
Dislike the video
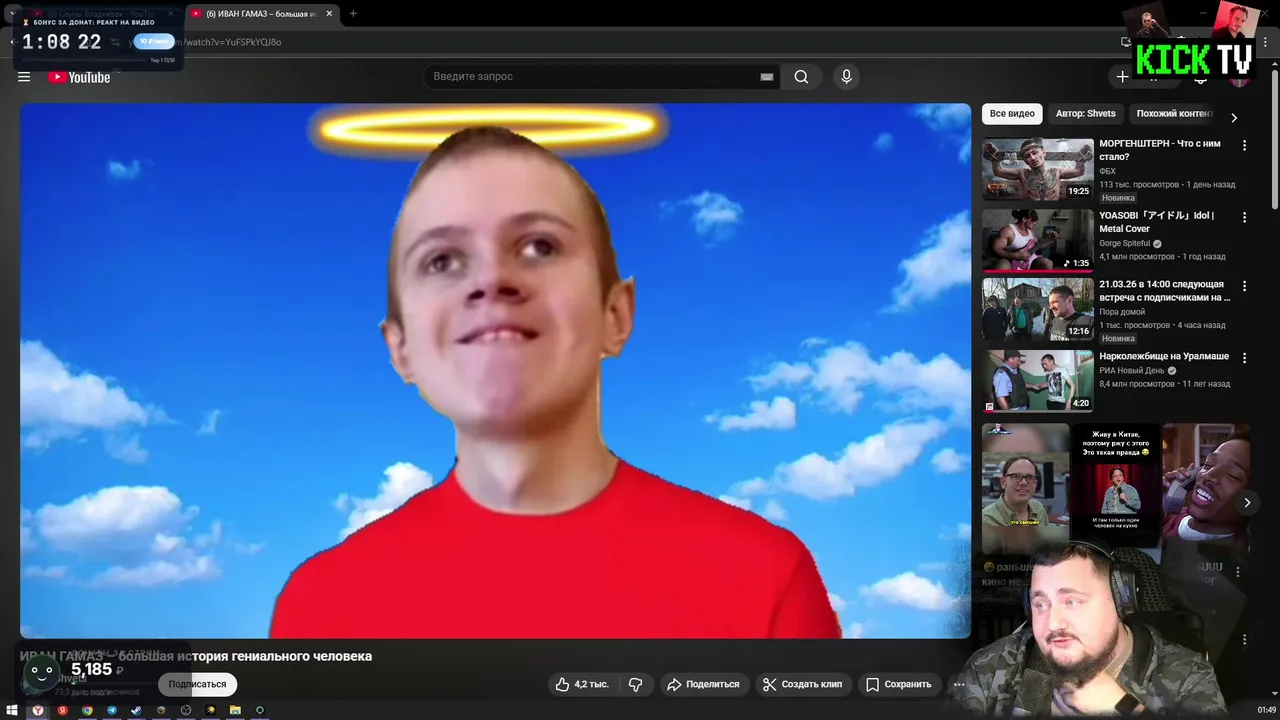pos(636,684)
